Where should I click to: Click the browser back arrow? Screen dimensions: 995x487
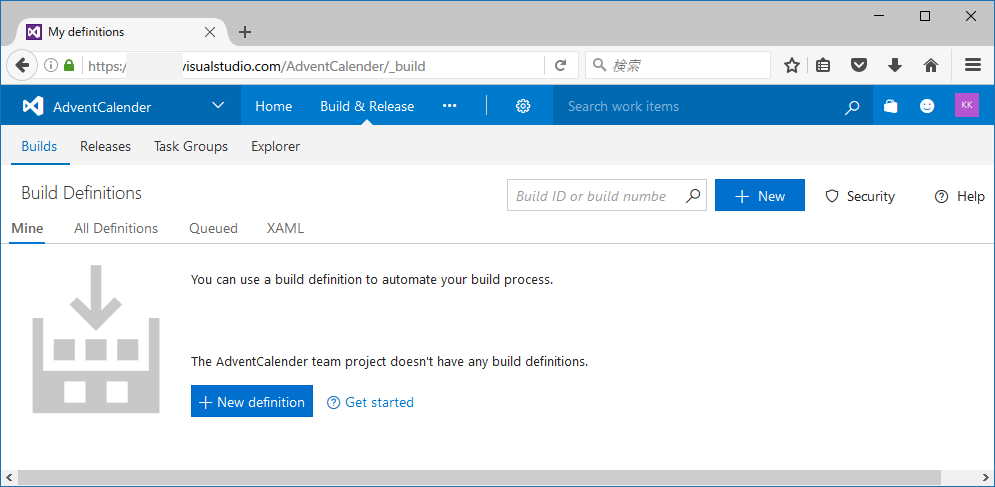click(x=22, y=65)
